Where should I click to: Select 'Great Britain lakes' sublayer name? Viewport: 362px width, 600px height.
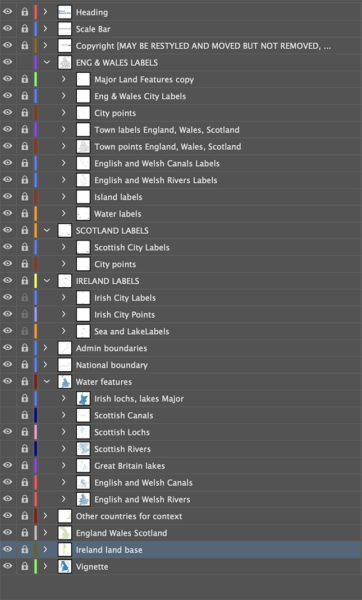click(x=130, y=466)
